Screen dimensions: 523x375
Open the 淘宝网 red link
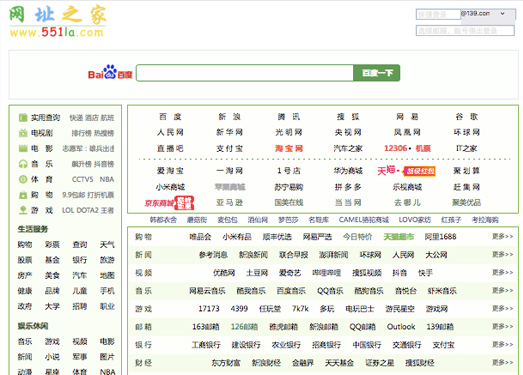click(x=289, y=148)
